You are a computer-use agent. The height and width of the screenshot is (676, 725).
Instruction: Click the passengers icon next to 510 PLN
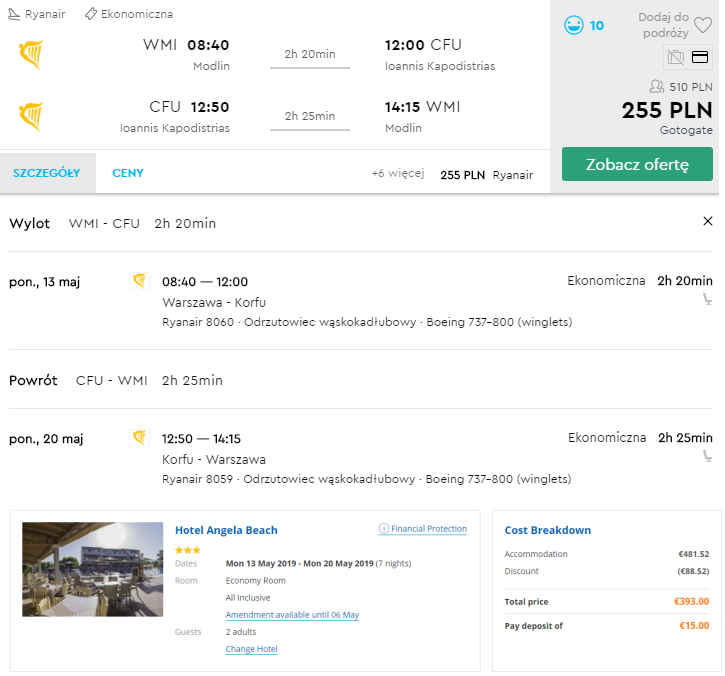point(657,86)
